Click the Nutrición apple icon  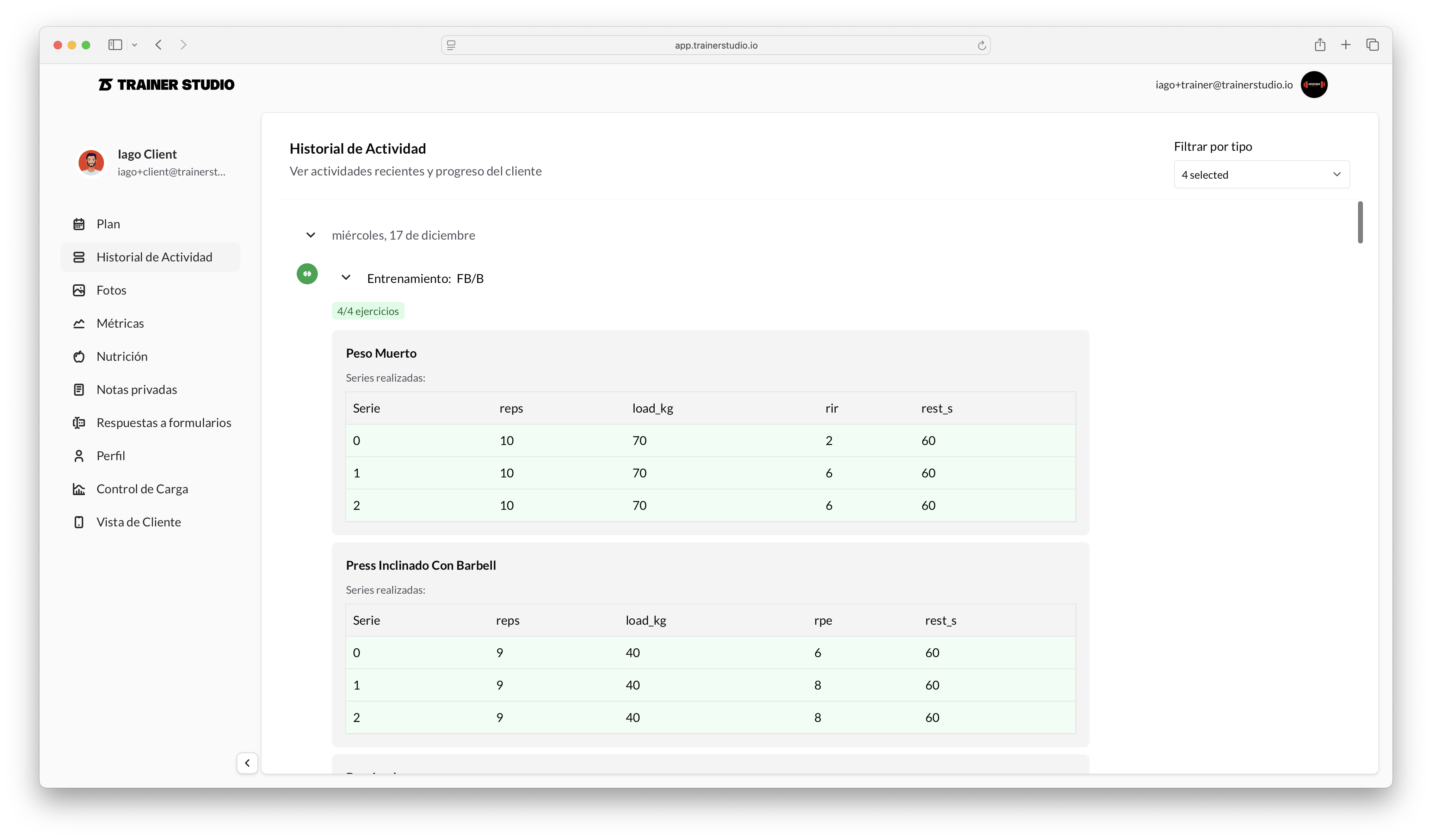(79, 356)
